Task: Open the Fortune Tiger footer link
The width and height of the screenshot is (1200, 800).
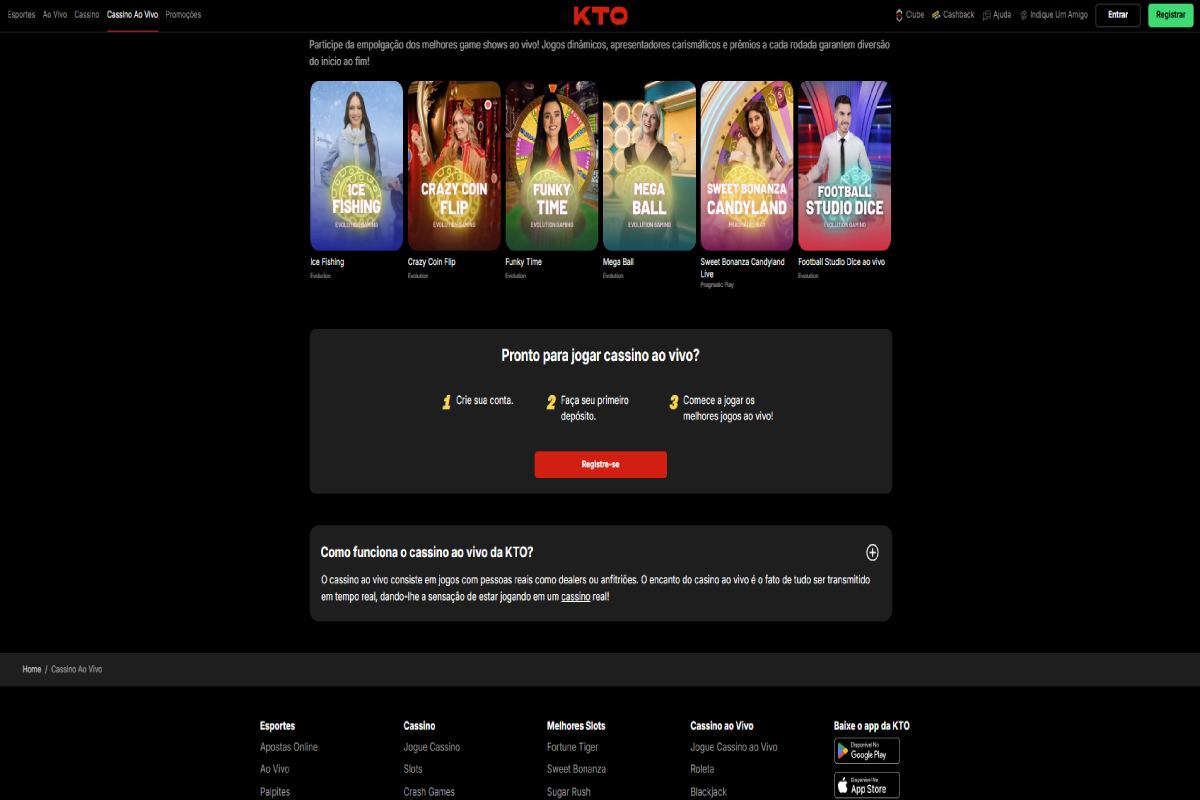Action: click(x=573, y=747)
